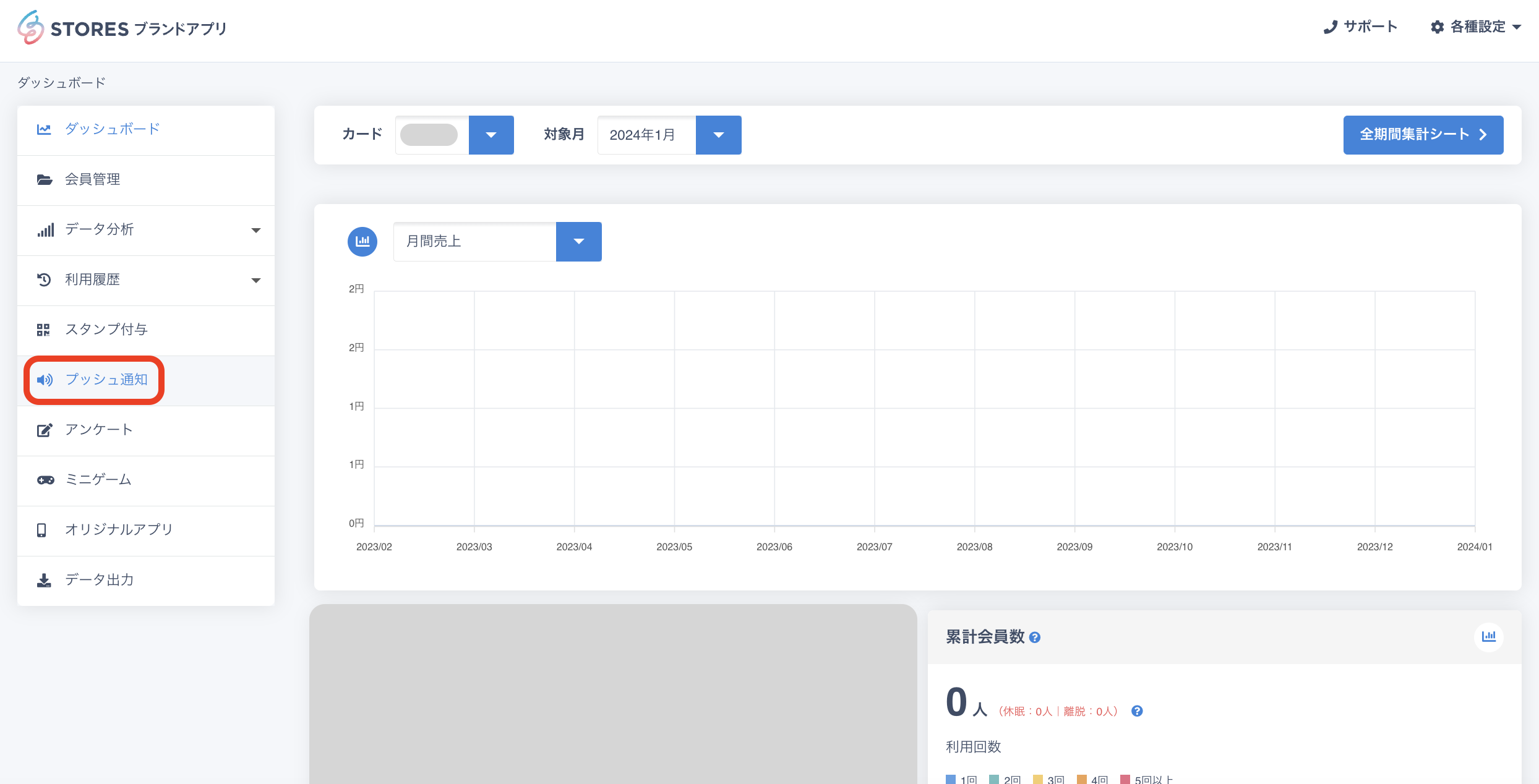Open the ダッシュボード menu item
1539x784 pixels.
tap(146, 129)
